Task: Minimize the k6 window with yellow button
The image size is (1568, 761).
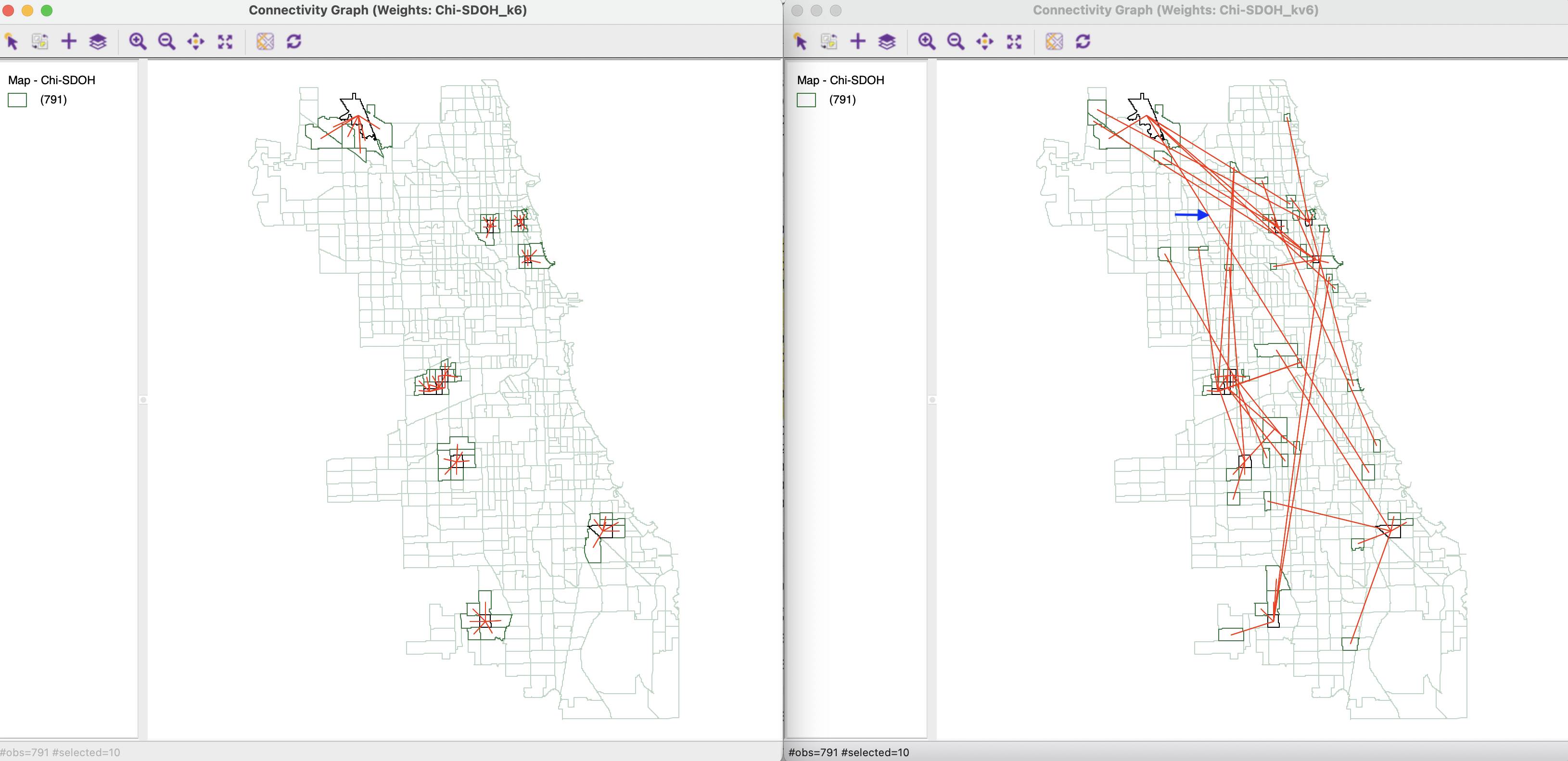Action: pyautogui.click(x=27, y=11)
